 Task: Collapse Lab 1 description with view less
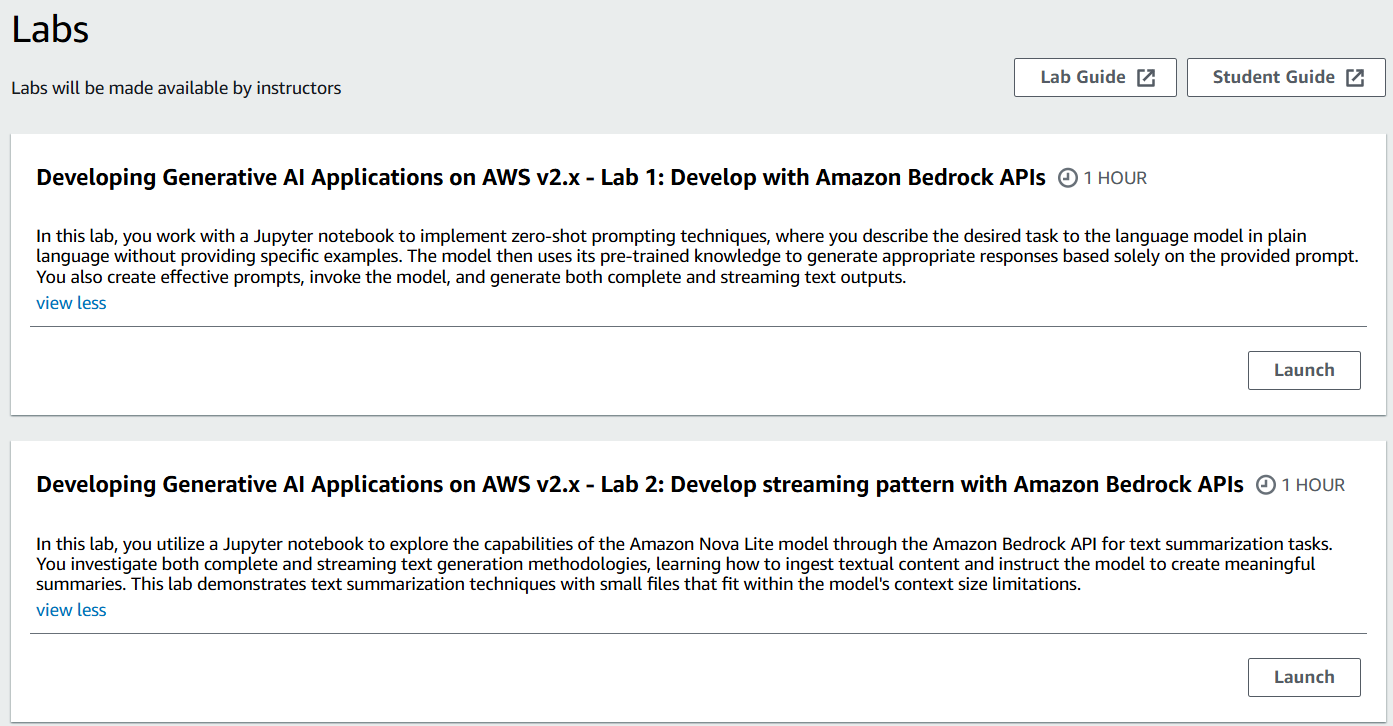coord(71,303)
